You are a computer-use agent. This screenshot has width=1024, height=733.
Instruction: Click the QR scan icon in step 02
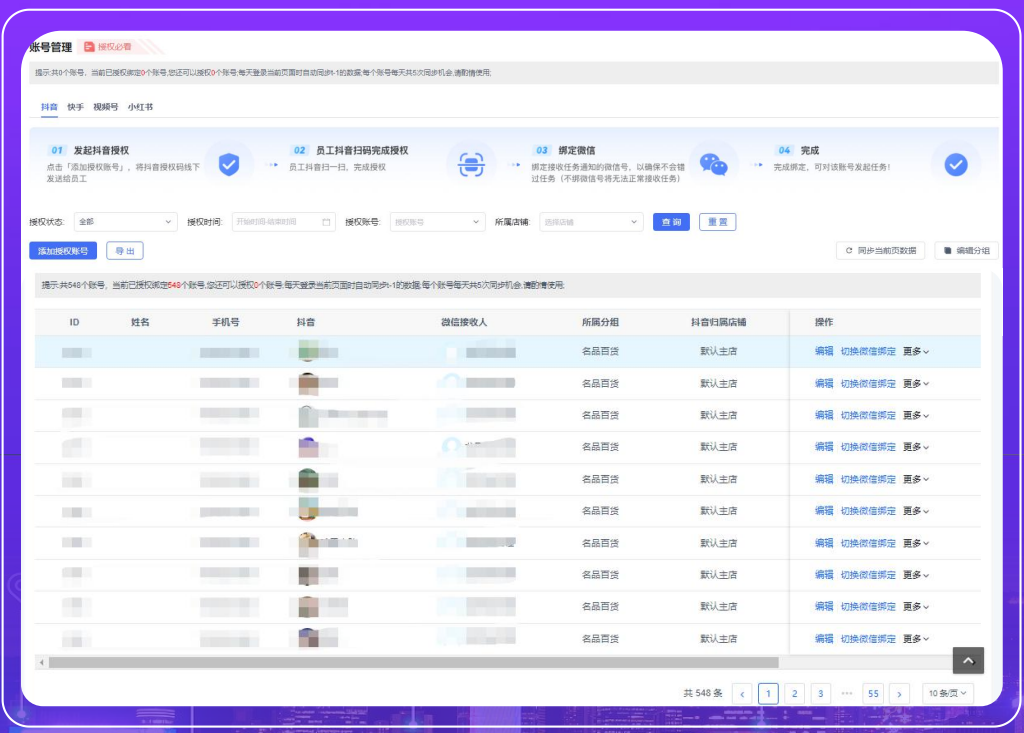(471, 164)
